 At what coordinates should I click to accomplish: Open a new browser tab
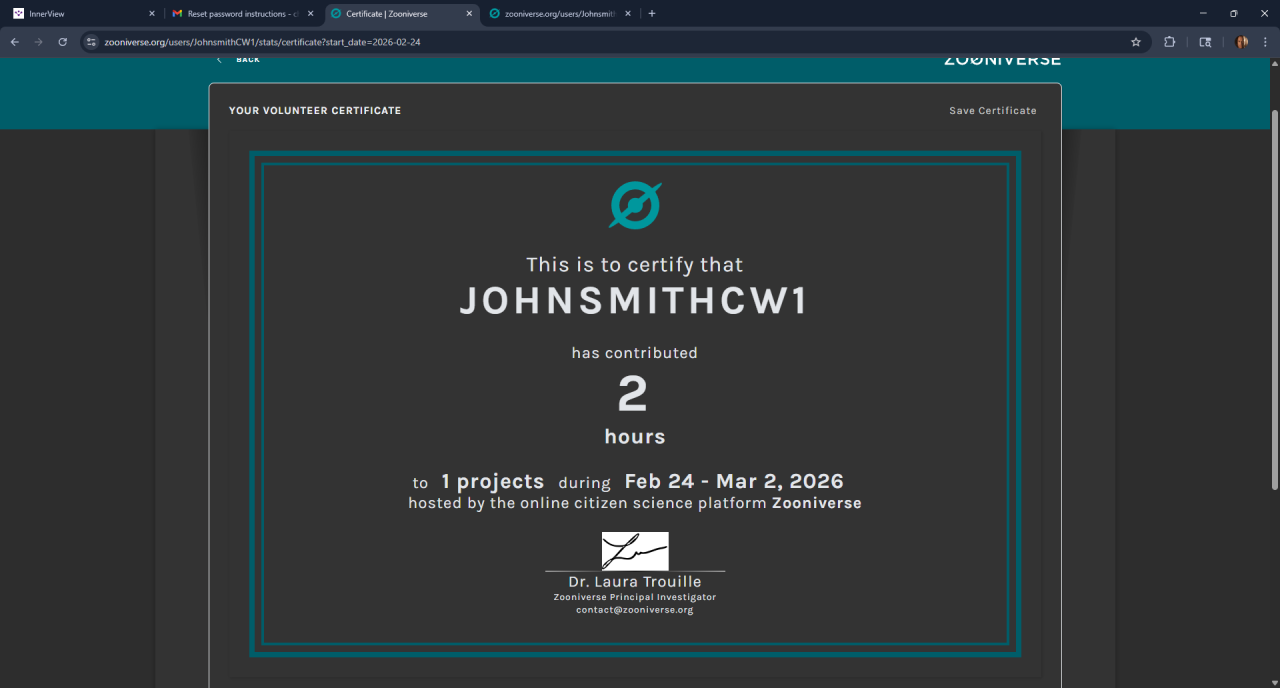click(x=652, y=14)
